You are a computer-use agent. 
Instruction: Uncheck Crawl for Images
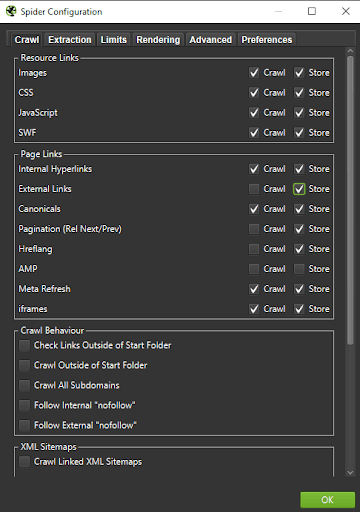point(254,73)
